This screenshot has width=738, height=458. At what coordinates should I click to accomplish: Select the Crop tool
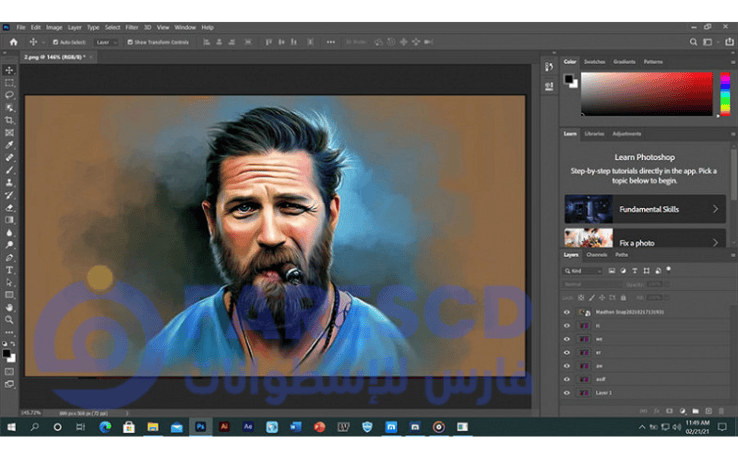point(9,121)
